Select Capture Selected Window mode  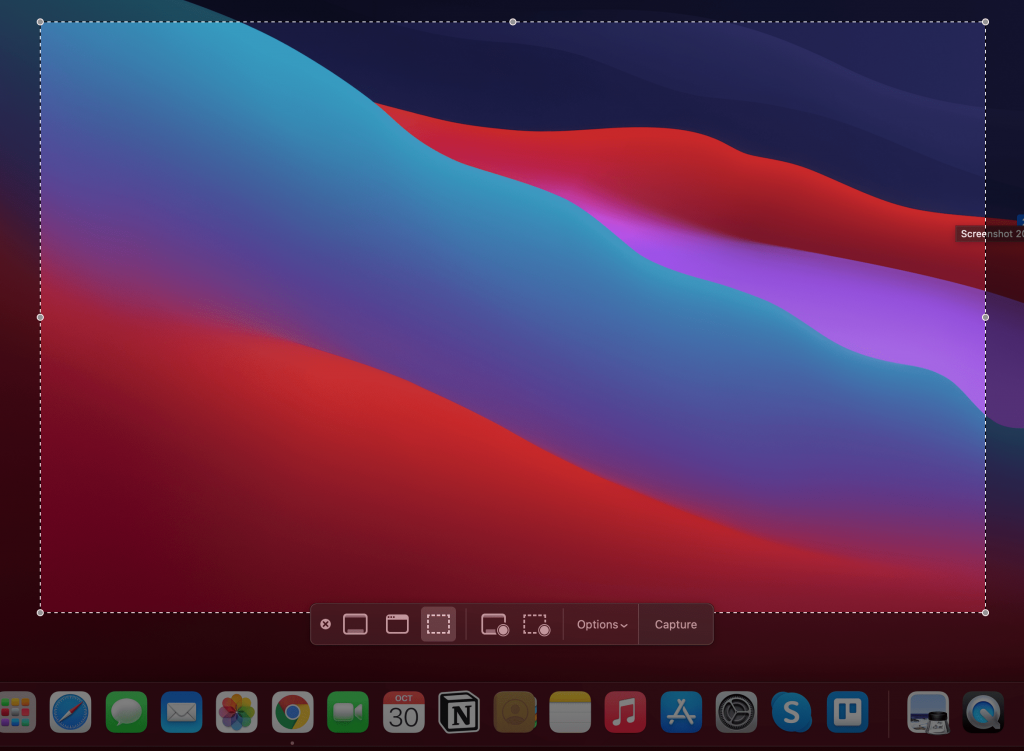[397, 624]
